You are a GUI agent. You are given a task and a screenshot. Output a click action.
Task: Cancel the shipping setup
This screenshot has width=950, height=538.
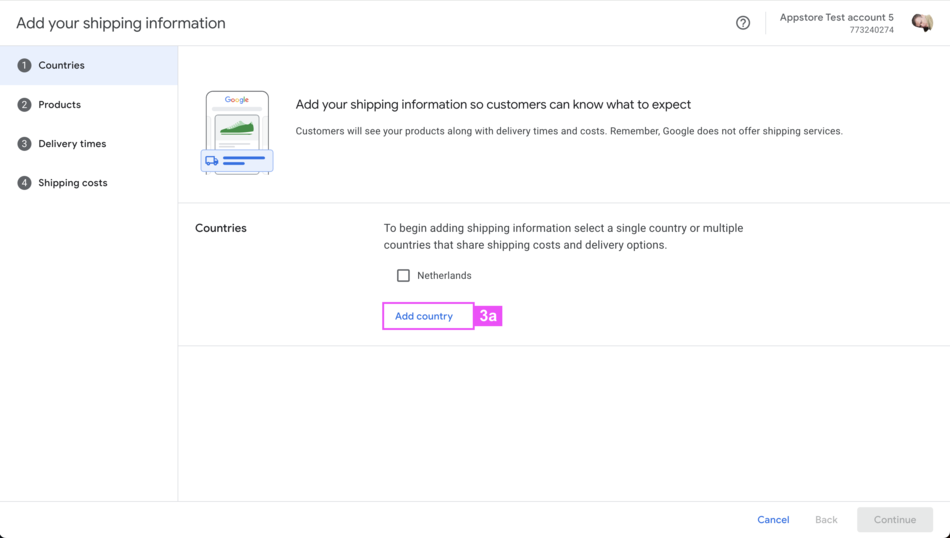click(773, 520)
